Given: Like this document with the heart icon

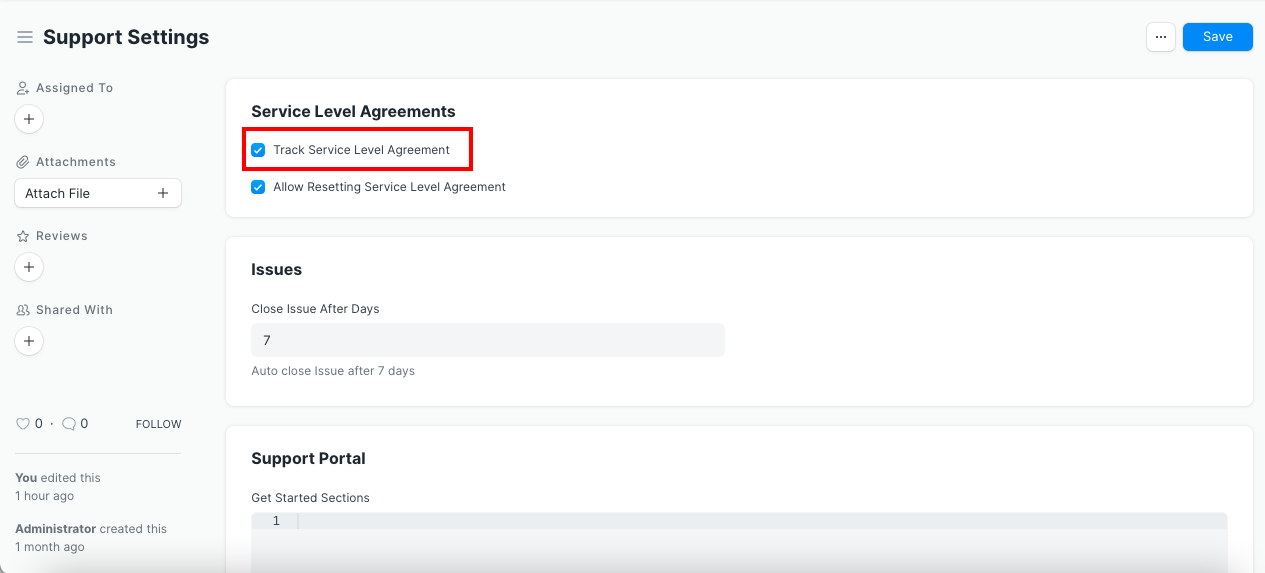Looking at the screenshot, I should pos(23,424).
